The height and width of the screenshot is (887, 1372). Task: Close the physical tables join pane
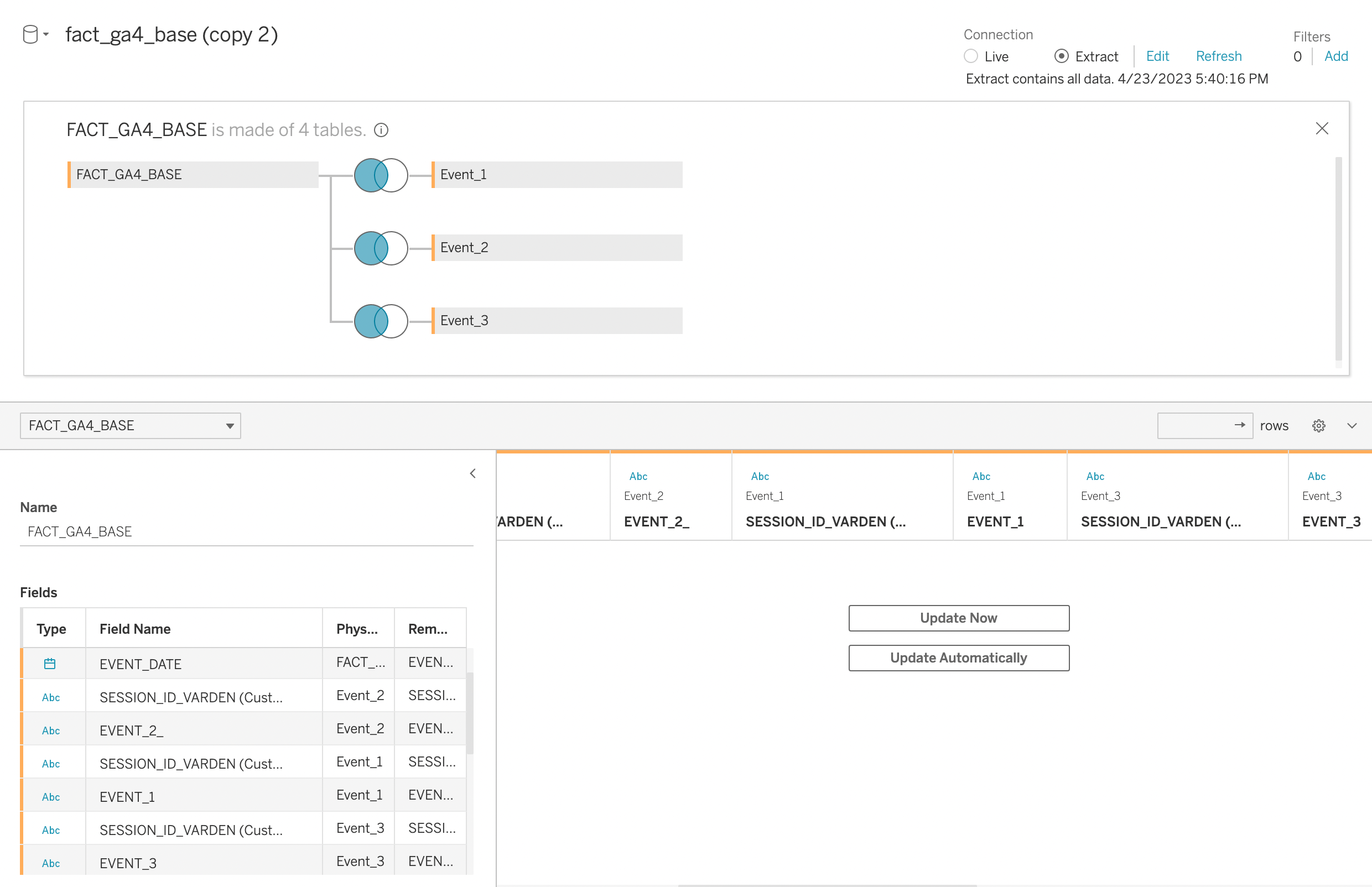[1322, 128]
